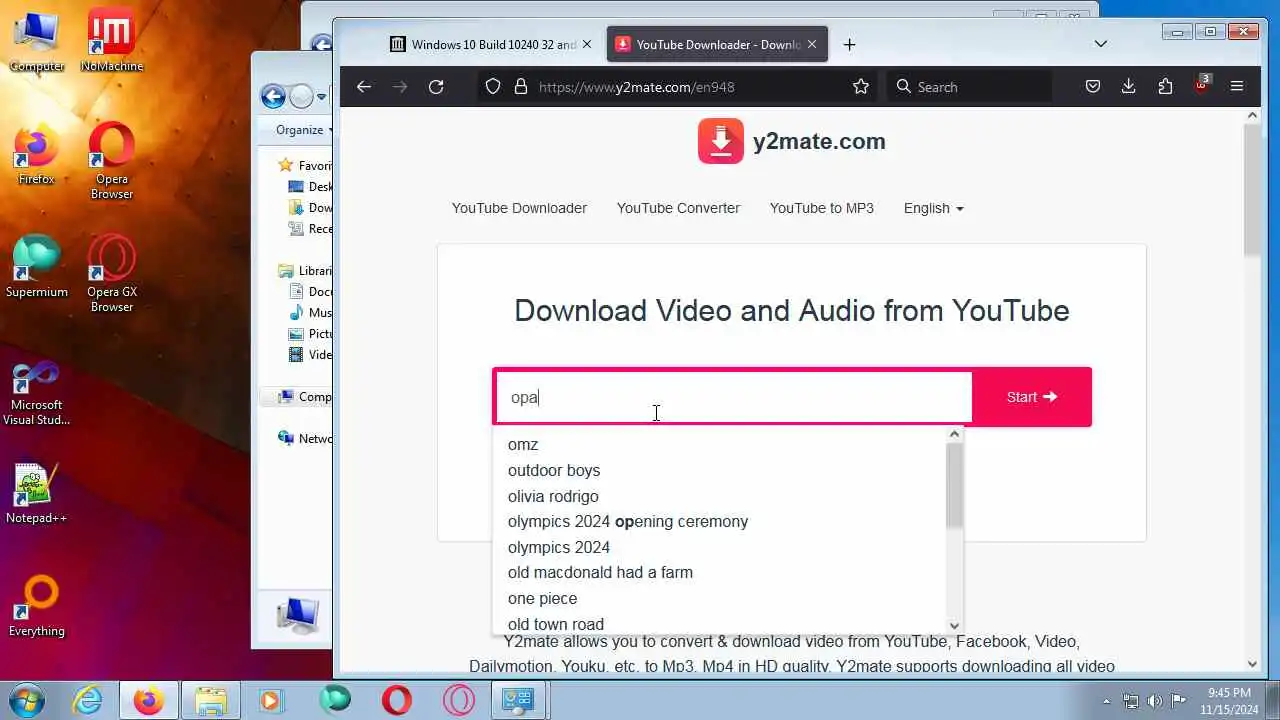Show tracking protection shield info
The height and width of the screenshot is (720, 1280).
pyautogui.click(x=493, y=87)
